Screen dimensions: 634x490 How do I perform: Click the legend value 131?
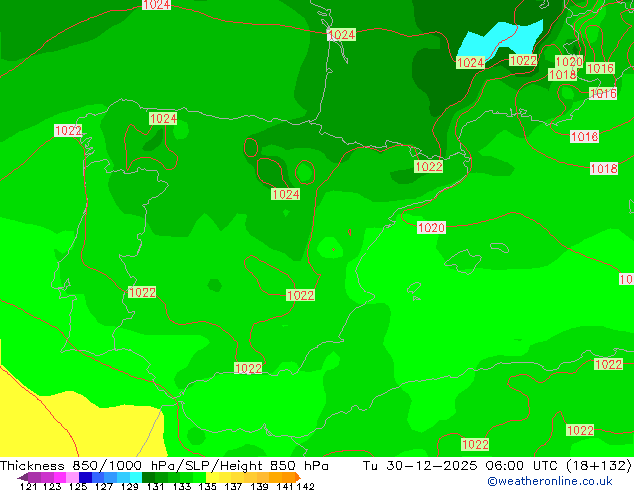point(156,486)
